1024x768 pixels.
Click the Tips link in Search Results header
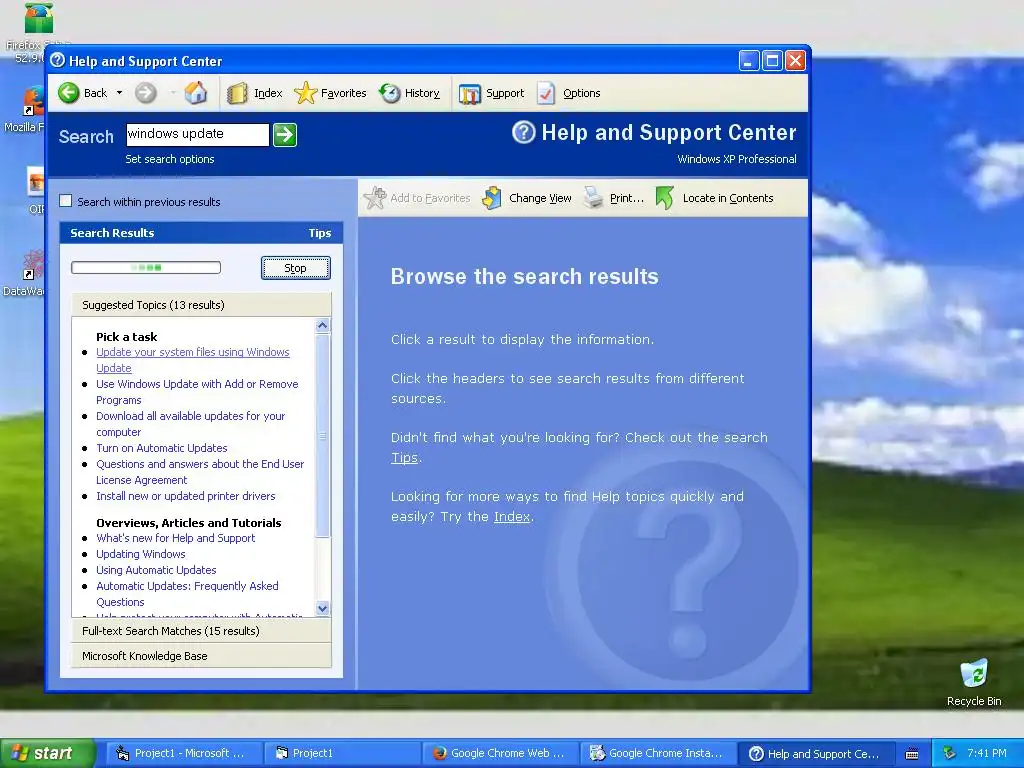pyautogui.click(x=320, y=233)
